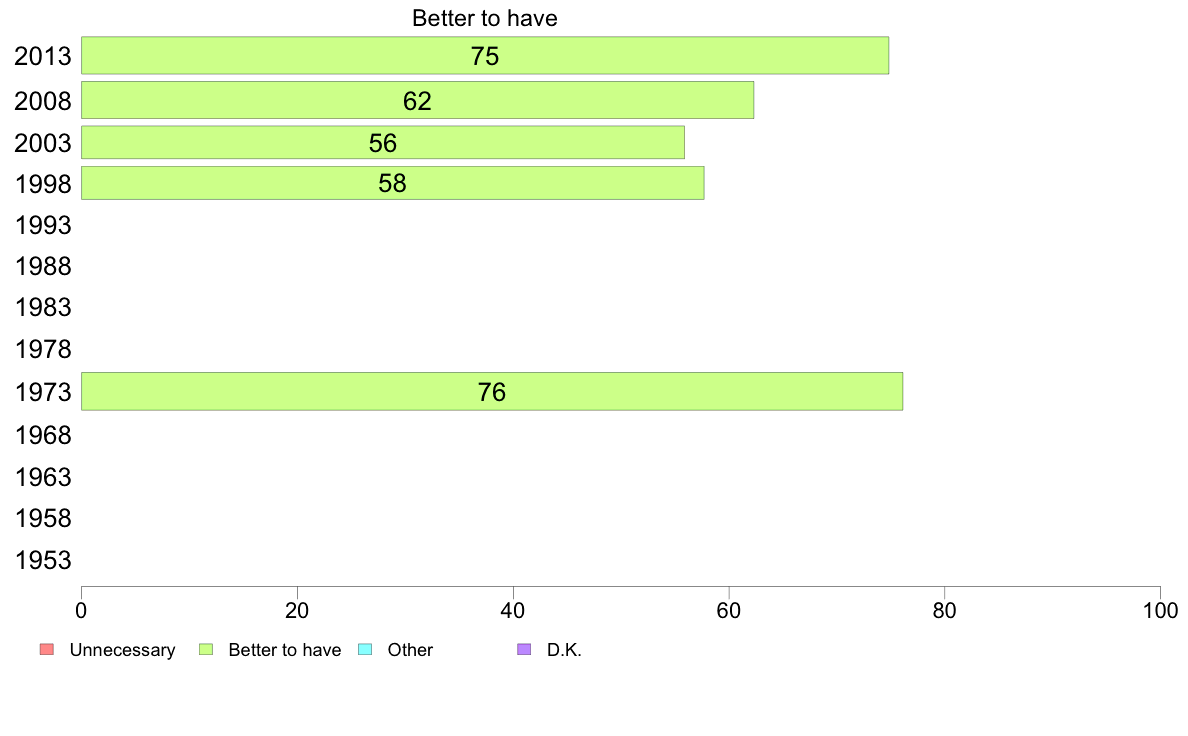Select the 2008 bar showing 62

(417, 100)
